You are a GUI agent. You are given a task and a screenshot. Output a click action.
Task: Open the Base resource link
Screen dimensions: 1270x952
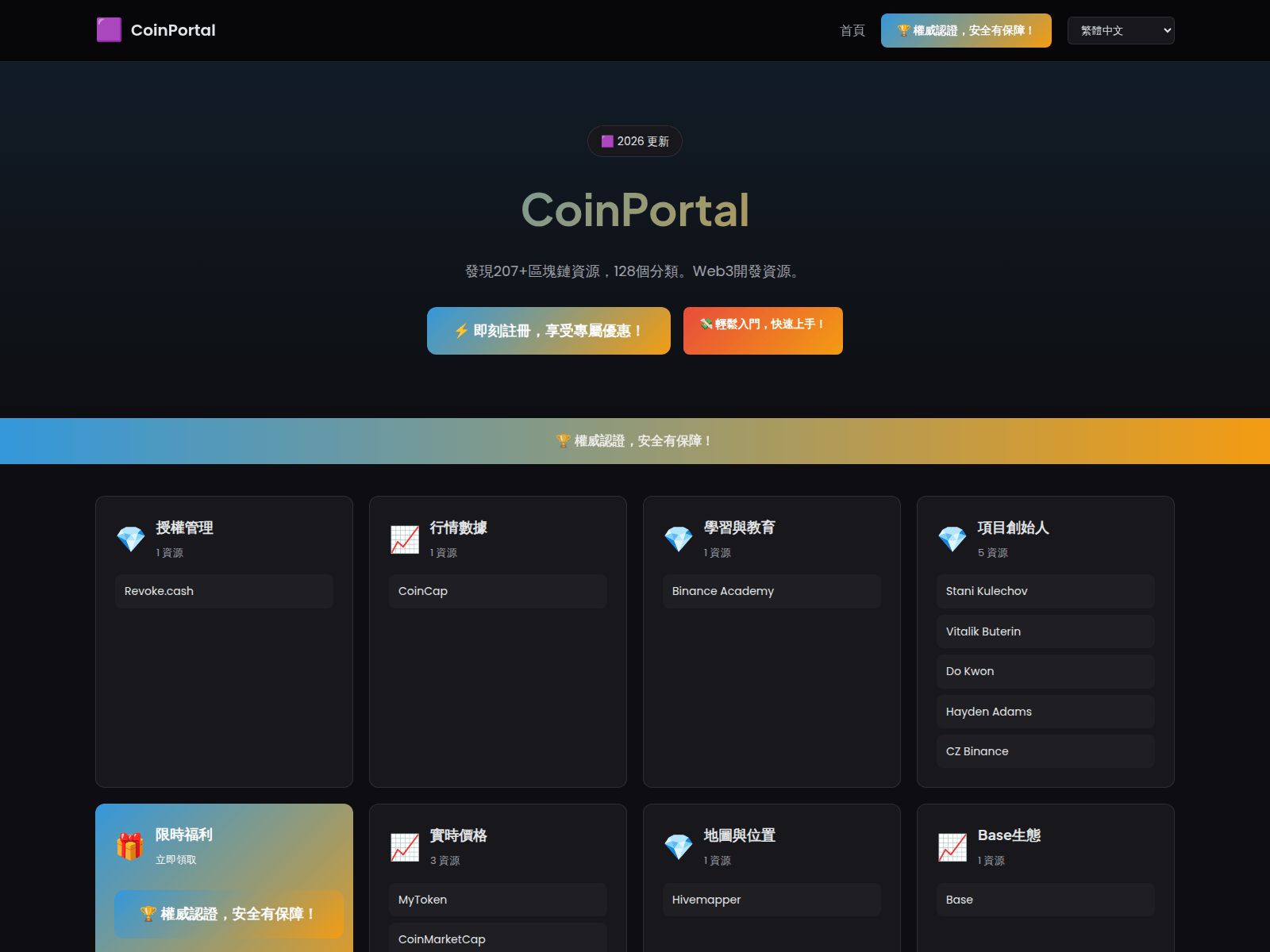(1045, 900)
